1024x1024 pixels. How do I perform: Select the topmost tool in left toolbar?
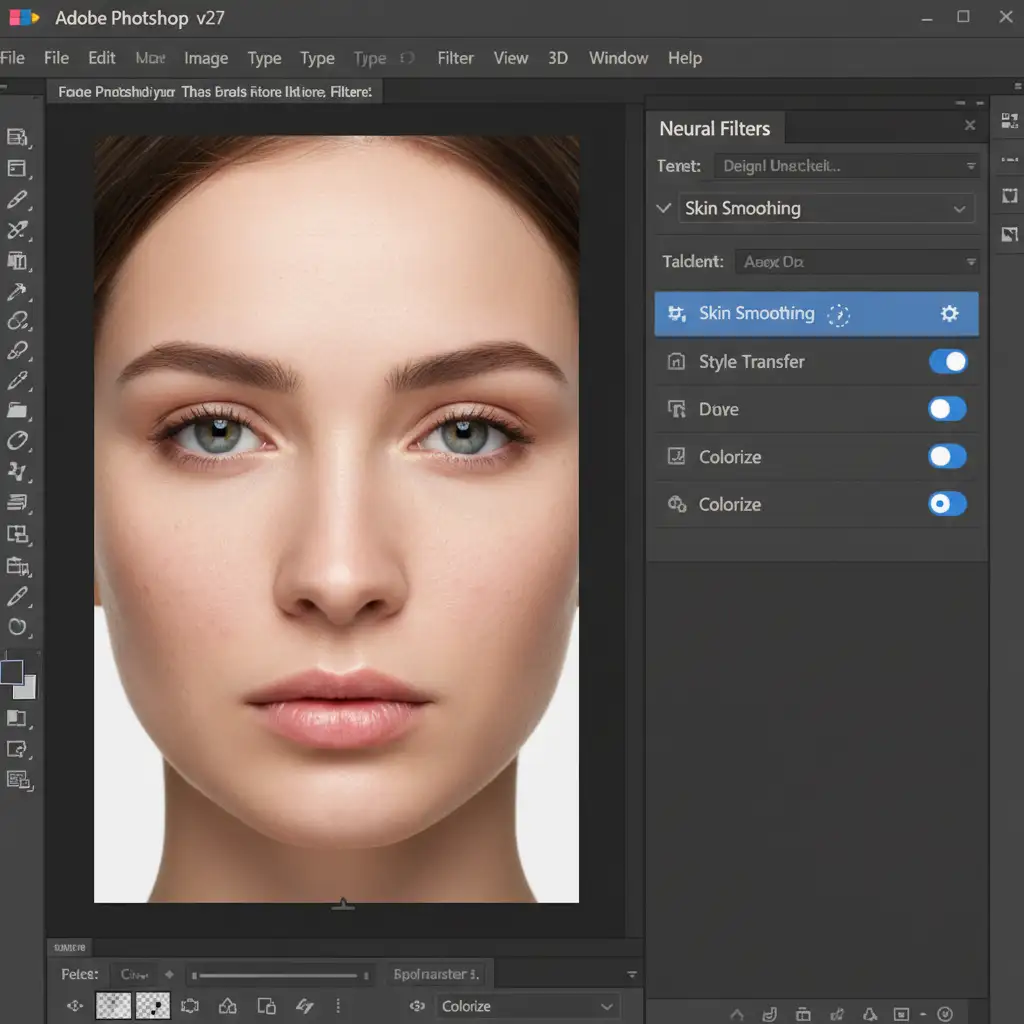17,138
